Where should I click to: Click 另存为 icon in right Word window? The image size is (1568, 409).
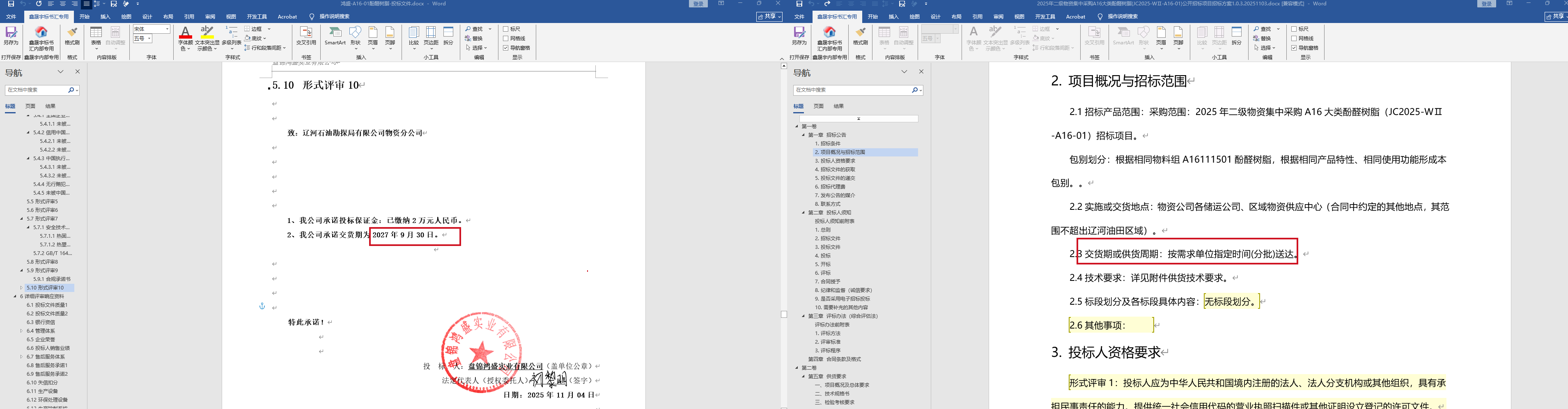799,36
